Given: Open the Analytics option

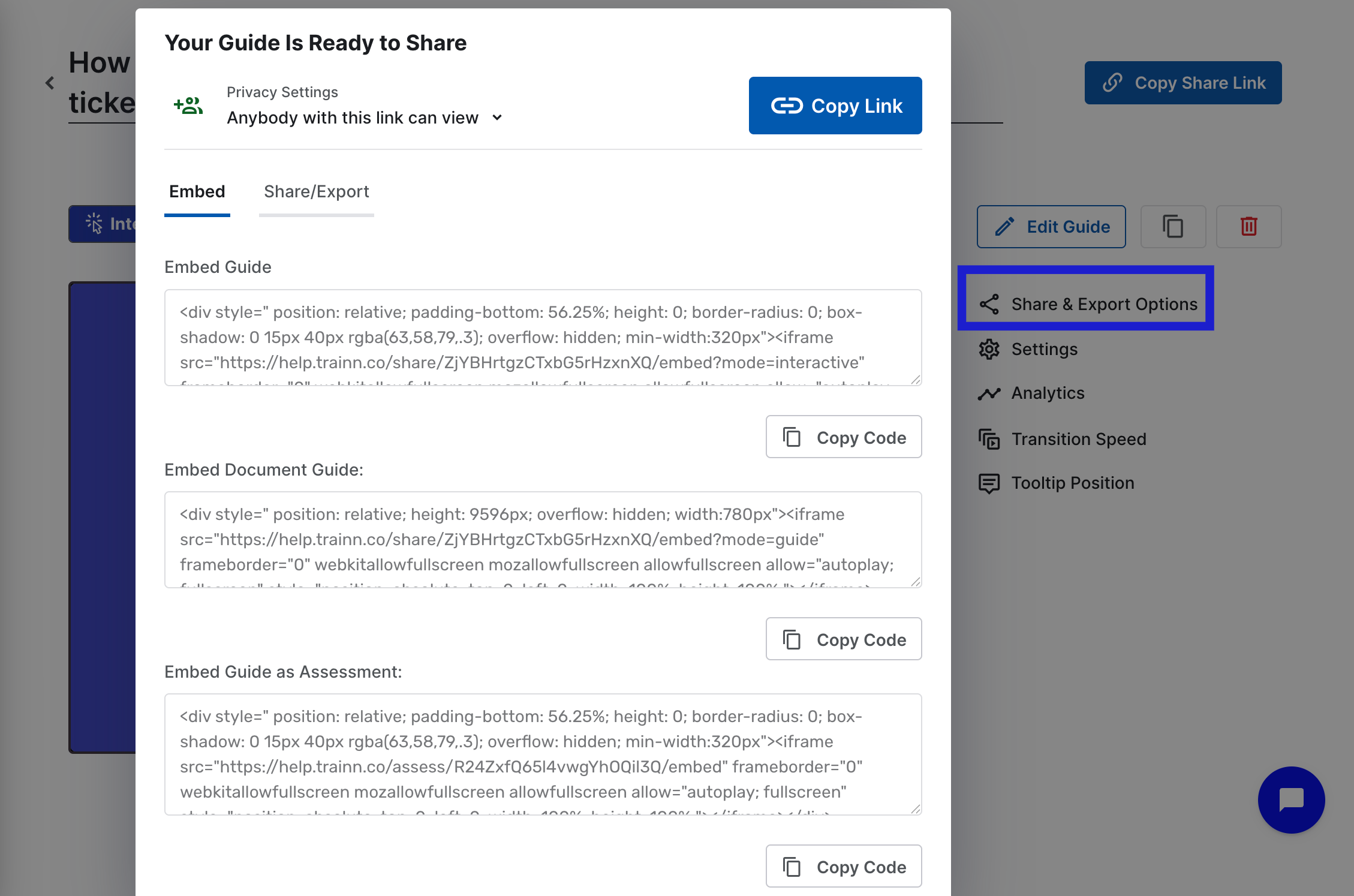Looking at the screenshot, I should pos(1031,393).
